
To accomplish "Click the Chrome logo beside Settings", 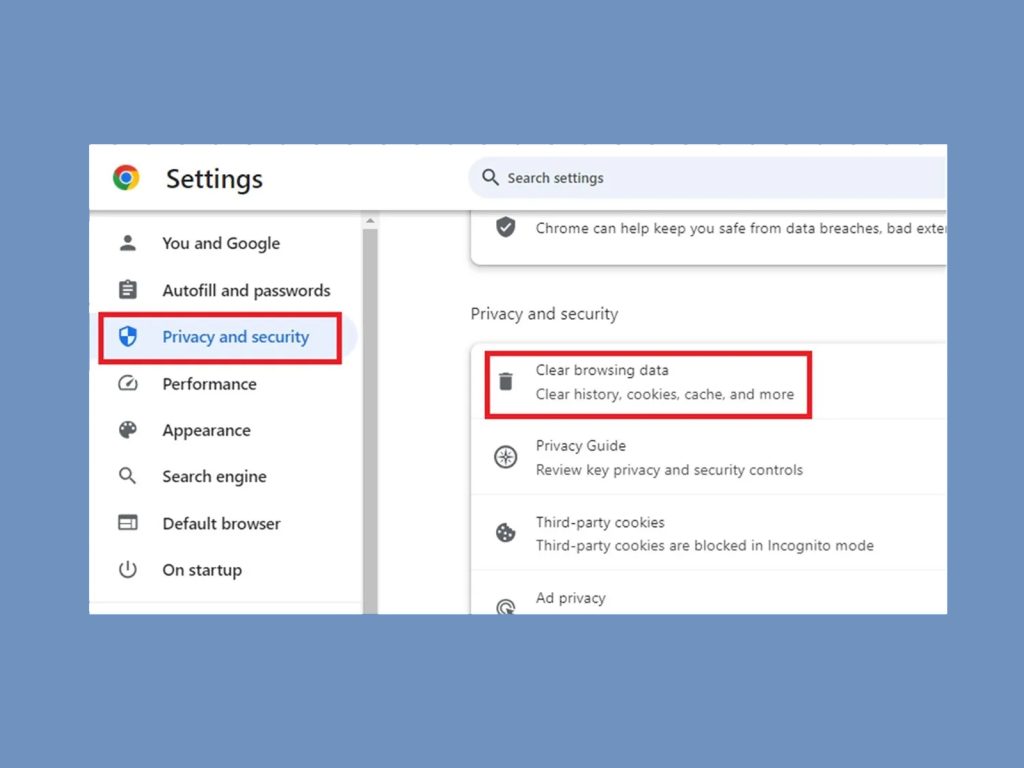I will 126,178.
